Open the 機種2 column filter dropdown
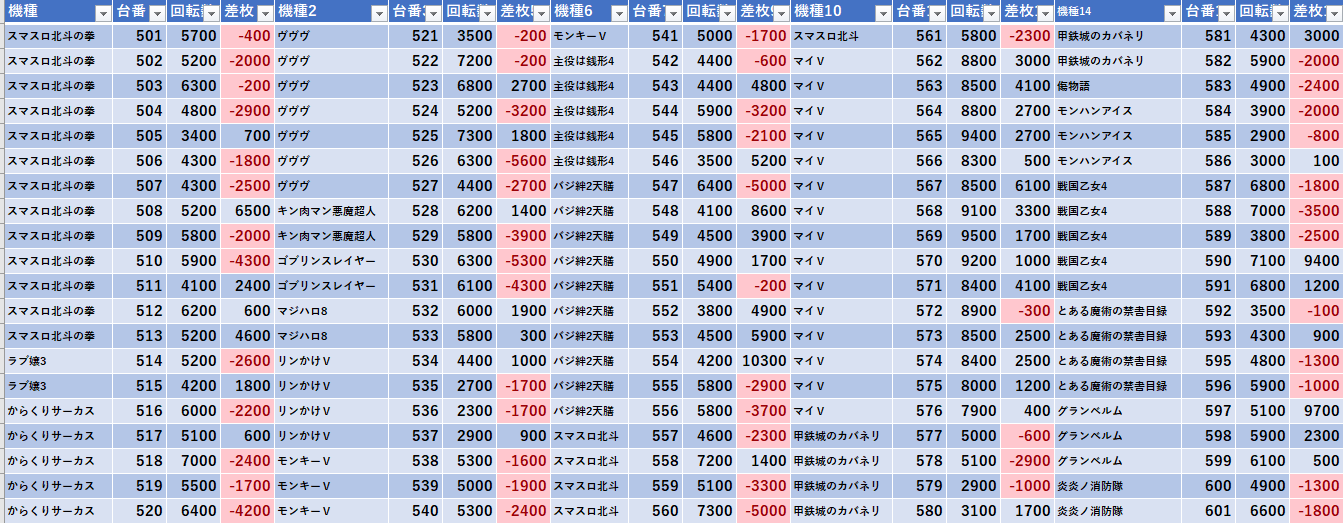 [379, 13]
